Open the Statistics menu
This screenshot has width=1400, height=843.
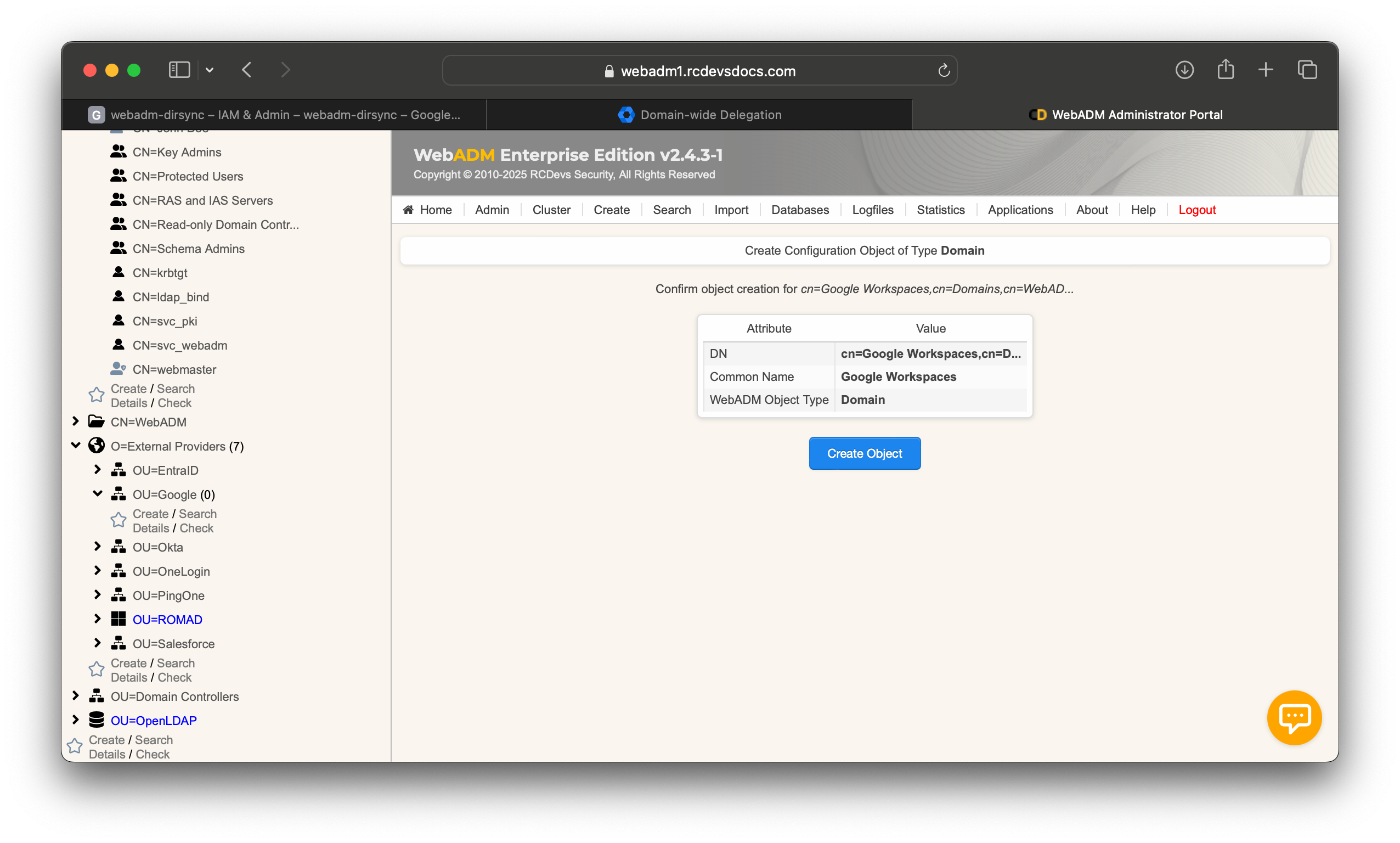(940, 210)
